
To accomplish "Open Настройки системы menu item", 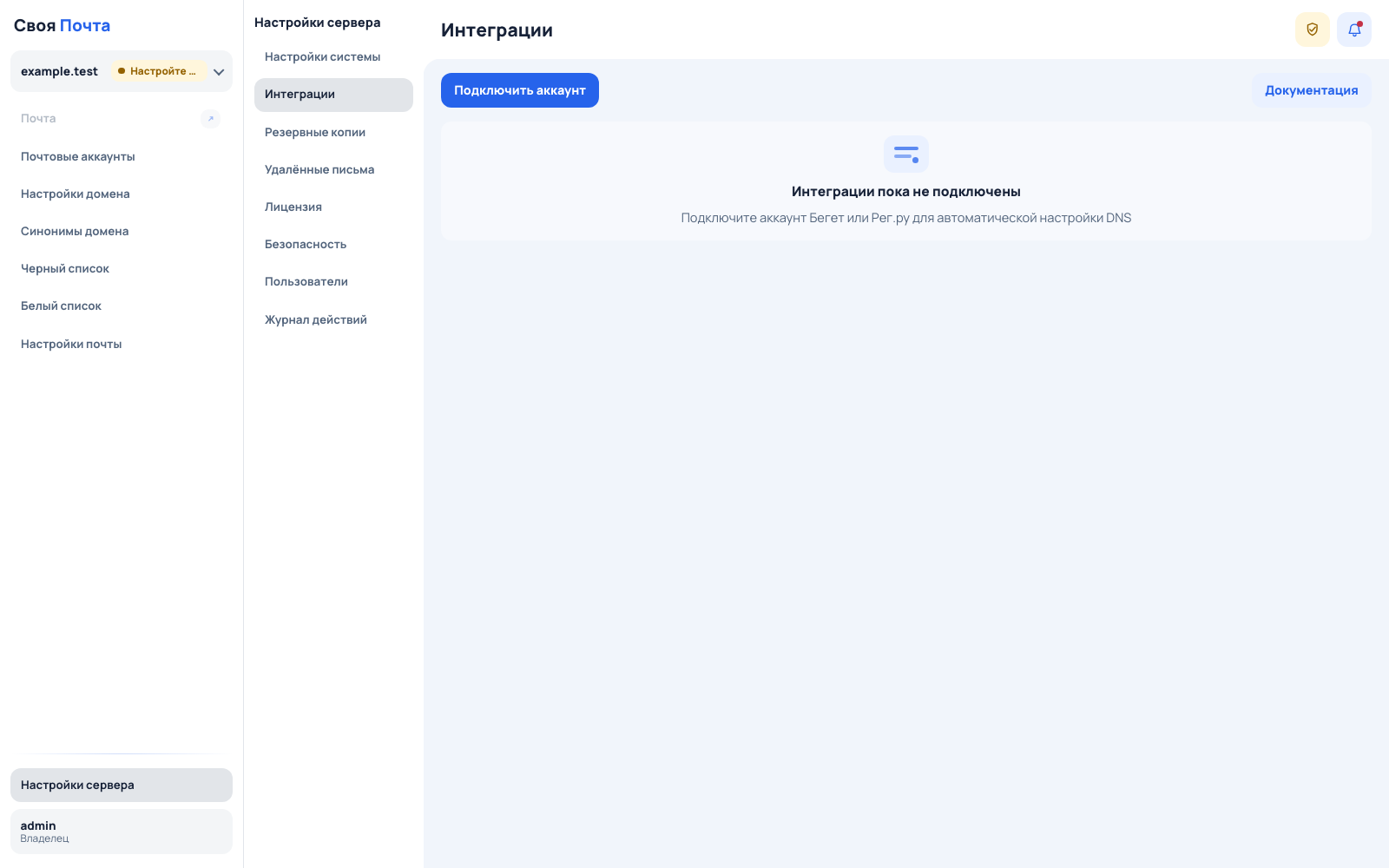I will tap(333, 57).
